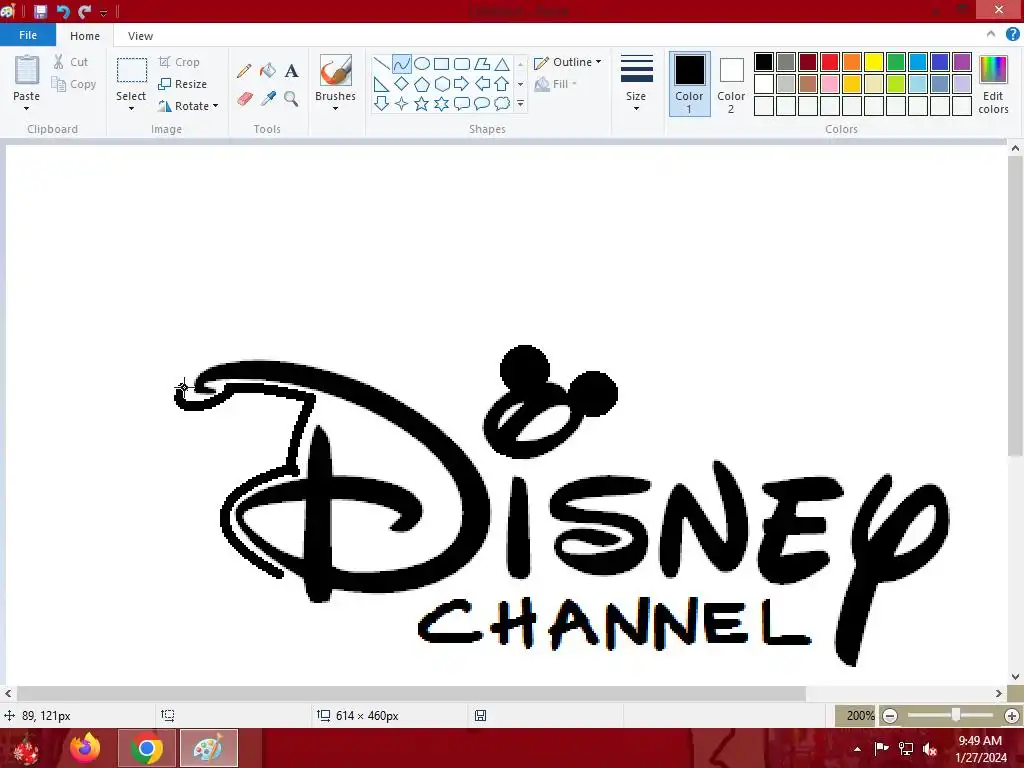Choose the Up arrow shape
This screenshot has width=1024, height=768.
click(502, 84)
